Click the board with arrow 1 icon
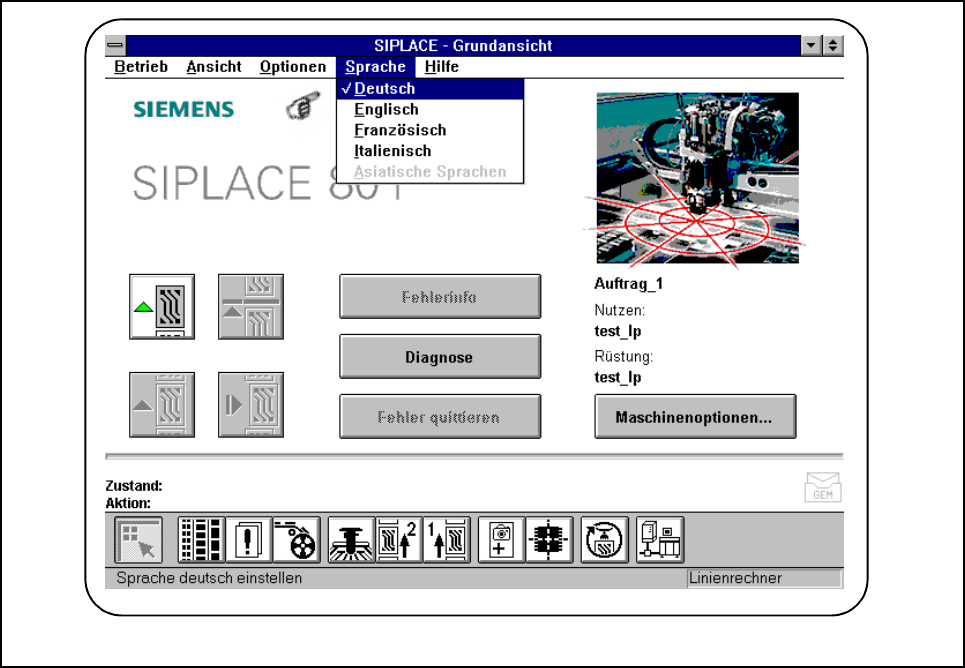Screen dimensions: 965x668 coord(447,540)
